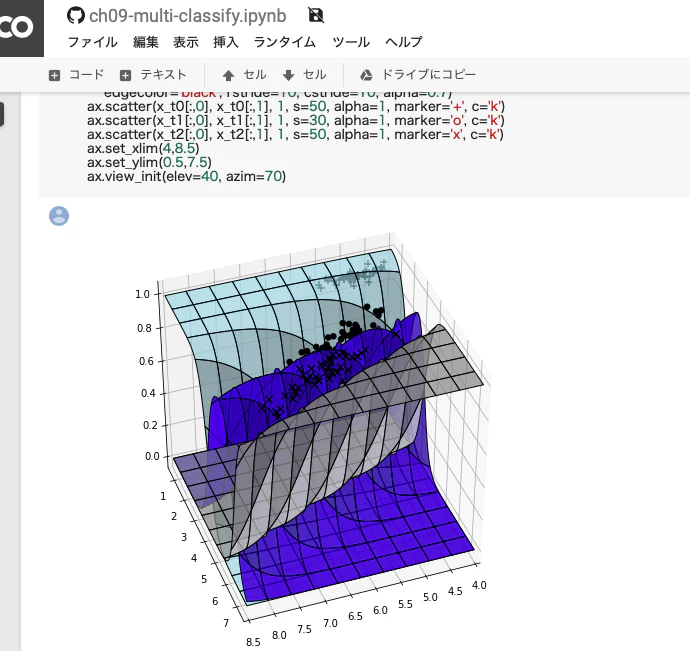Image resolution: width=690 pixels, height=651 pixels.
Task: Add a code cell with コード button
Action: (x=86, y=74)
